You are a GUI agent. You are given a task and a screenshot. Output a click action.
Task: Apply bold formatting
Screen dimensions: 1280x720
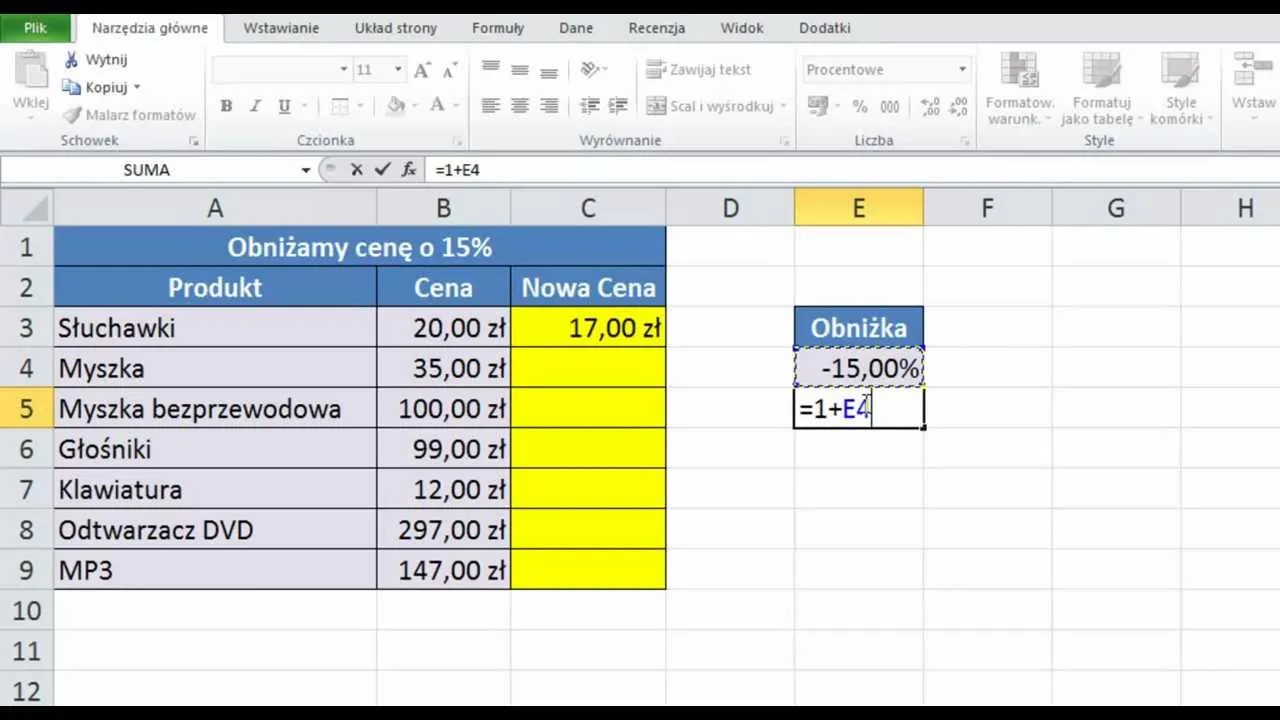point(226,105)
